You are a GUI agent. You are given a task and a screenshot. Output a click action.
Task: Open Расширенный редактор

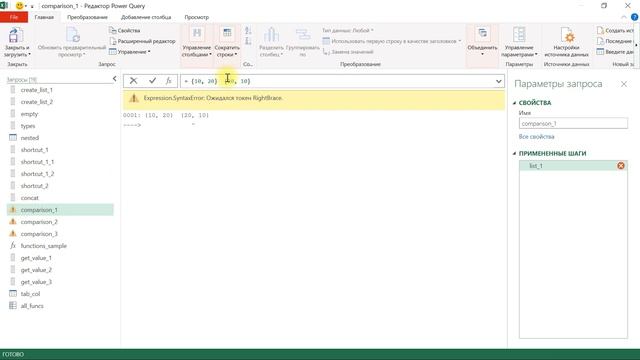coord(142,41)
